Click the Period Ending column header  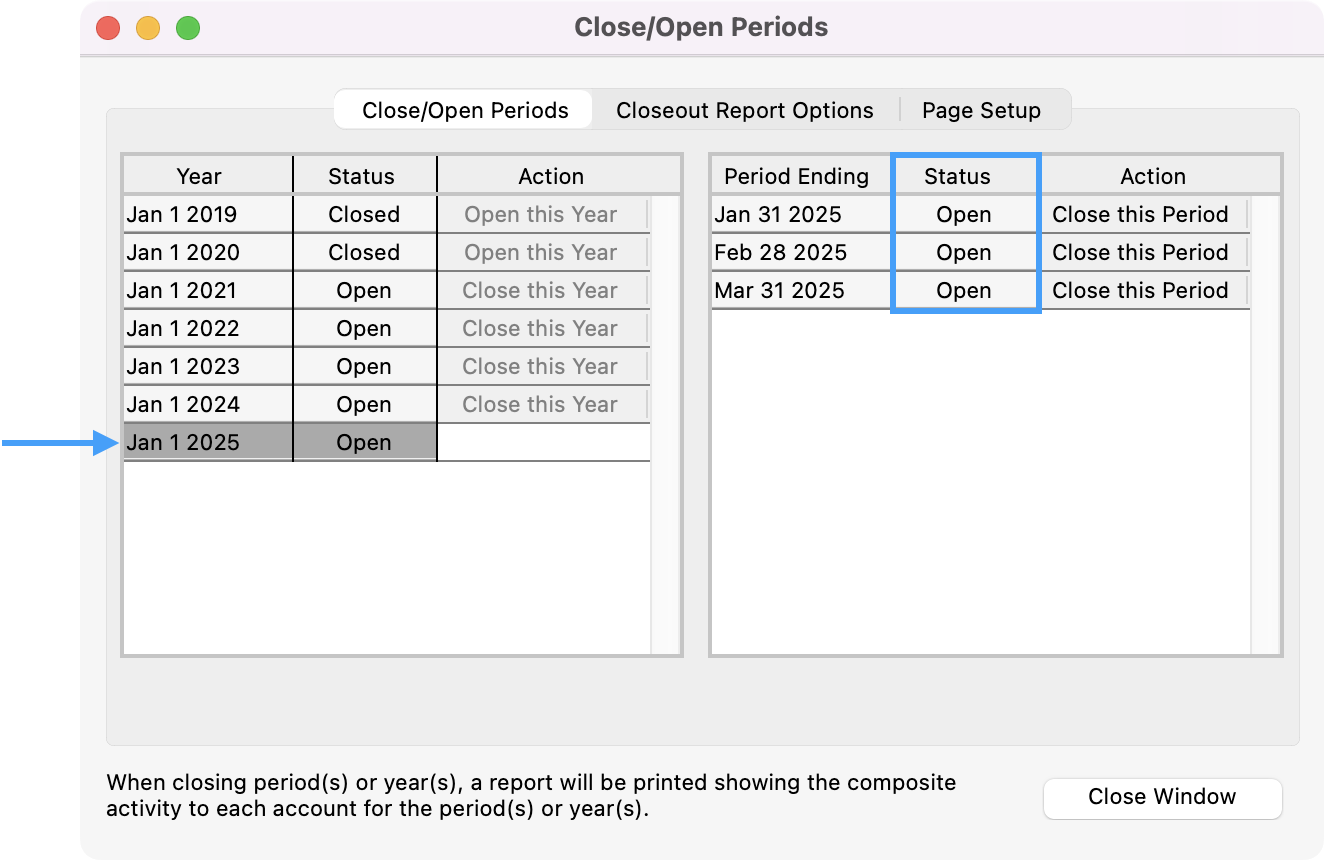point(797,177)
